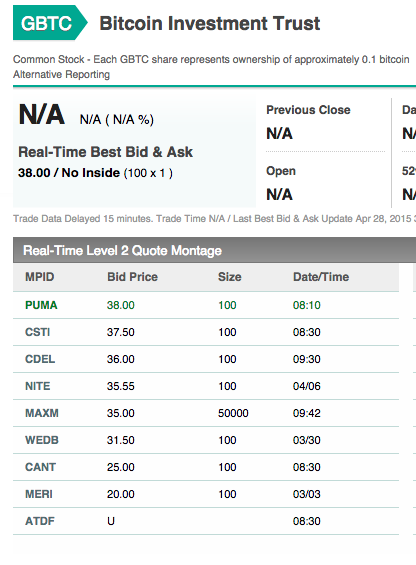Click the 50000 size value for MAXM
The width and height of the screenshot is (416, 565).
pyautogui.click(x=233, y=413)
